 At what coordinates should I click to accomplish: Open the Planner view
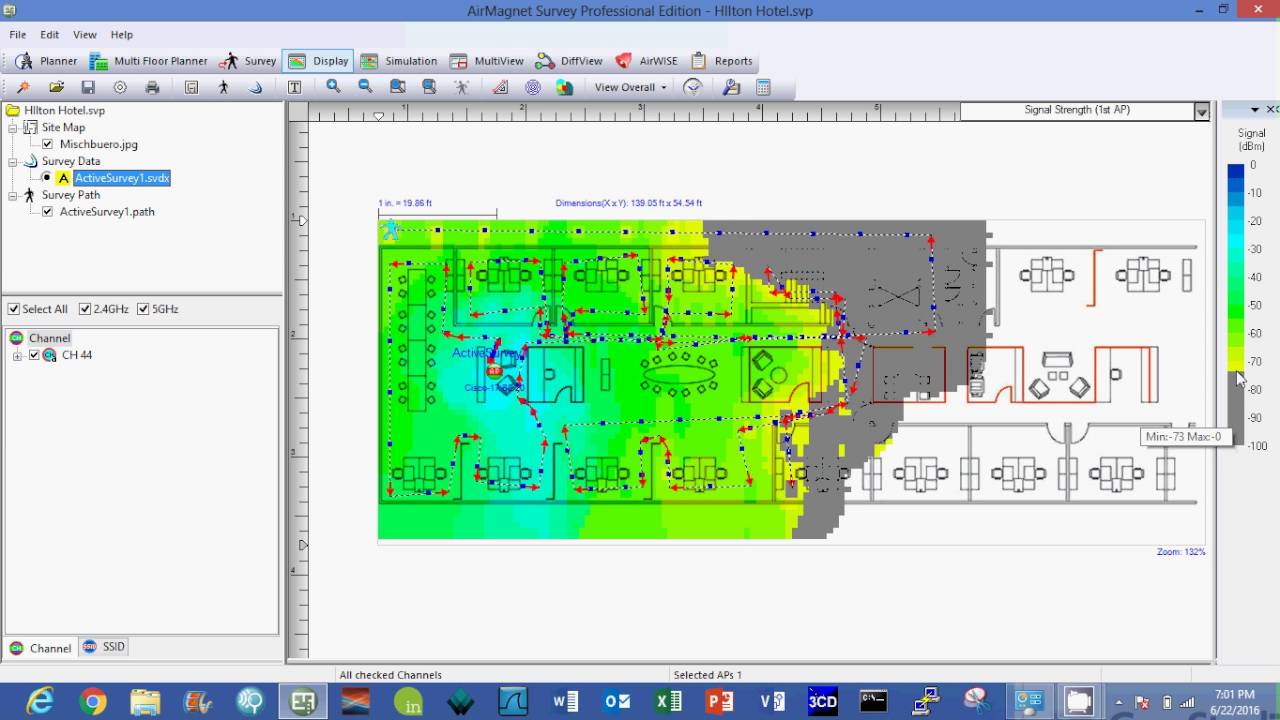coord(46,61)
